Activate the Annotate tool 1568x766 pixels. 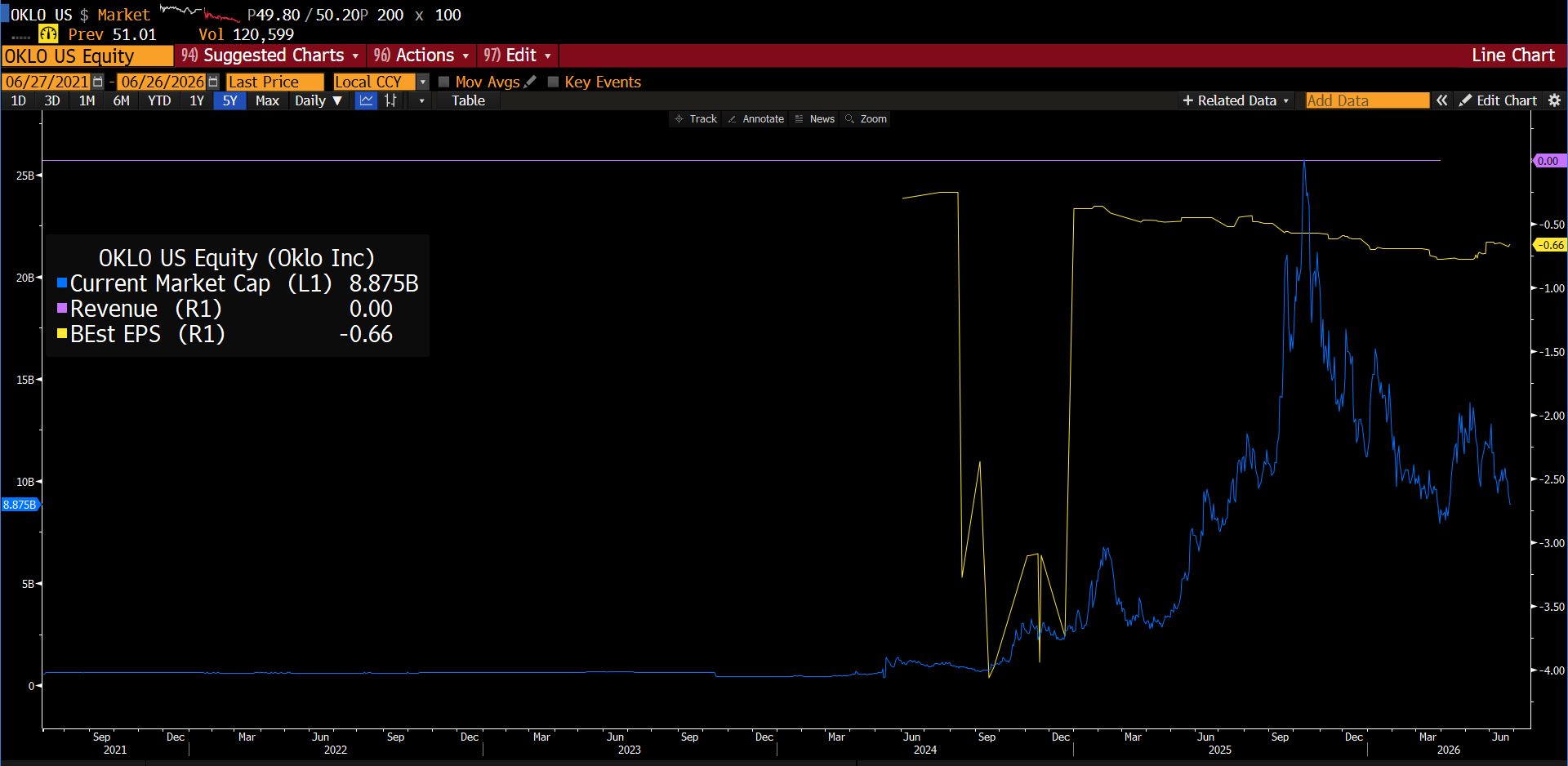(756, 119)
